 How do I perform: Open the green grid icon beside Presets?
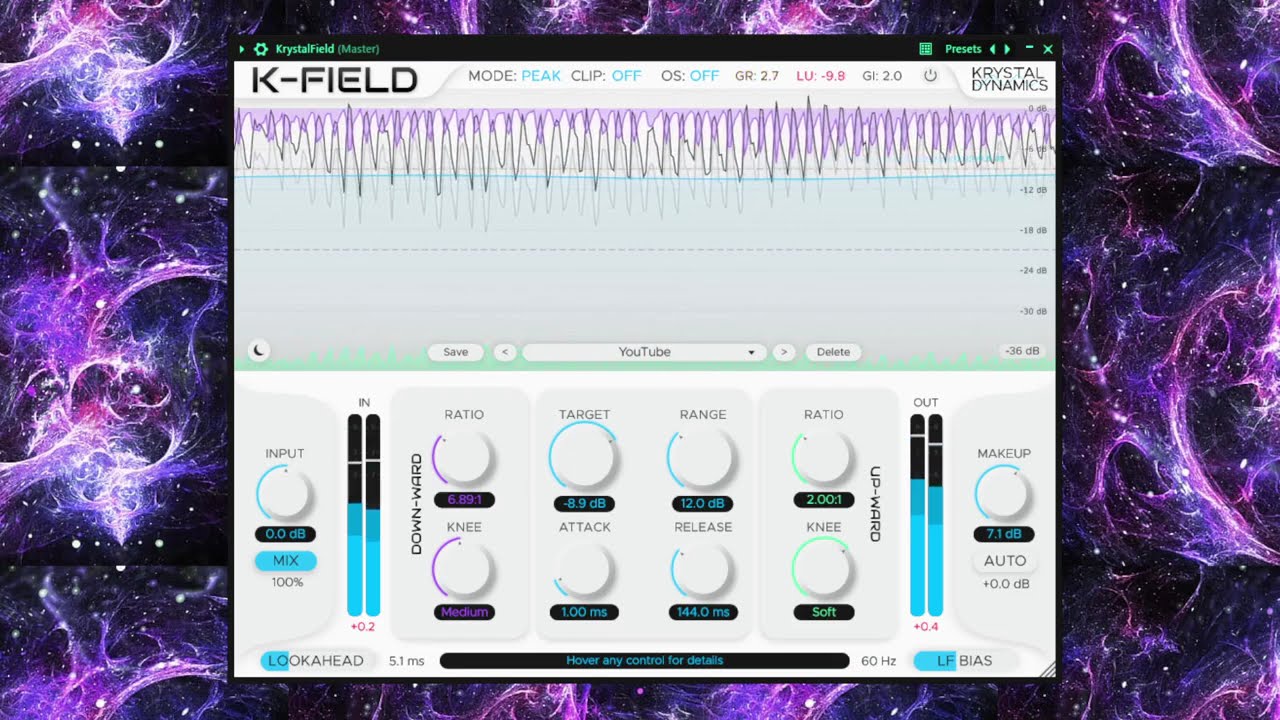925,49
